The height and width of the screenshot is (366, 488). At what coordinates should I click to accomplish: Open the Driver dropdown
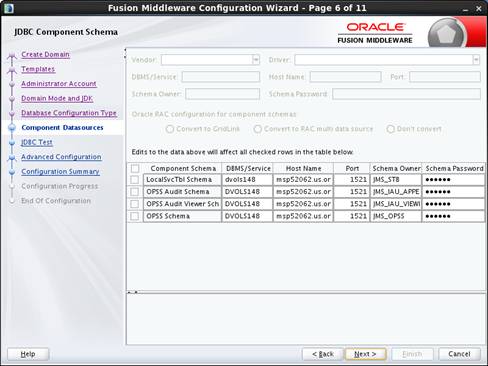pyautogui.click(x=476, y=60)
